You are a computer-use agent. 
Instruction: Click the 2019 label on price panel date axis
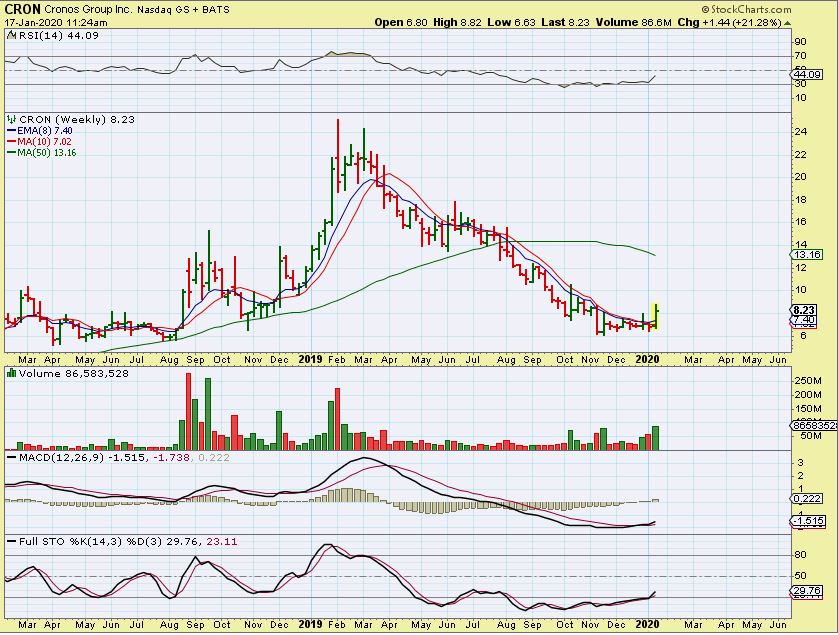(x=310, y=360)
